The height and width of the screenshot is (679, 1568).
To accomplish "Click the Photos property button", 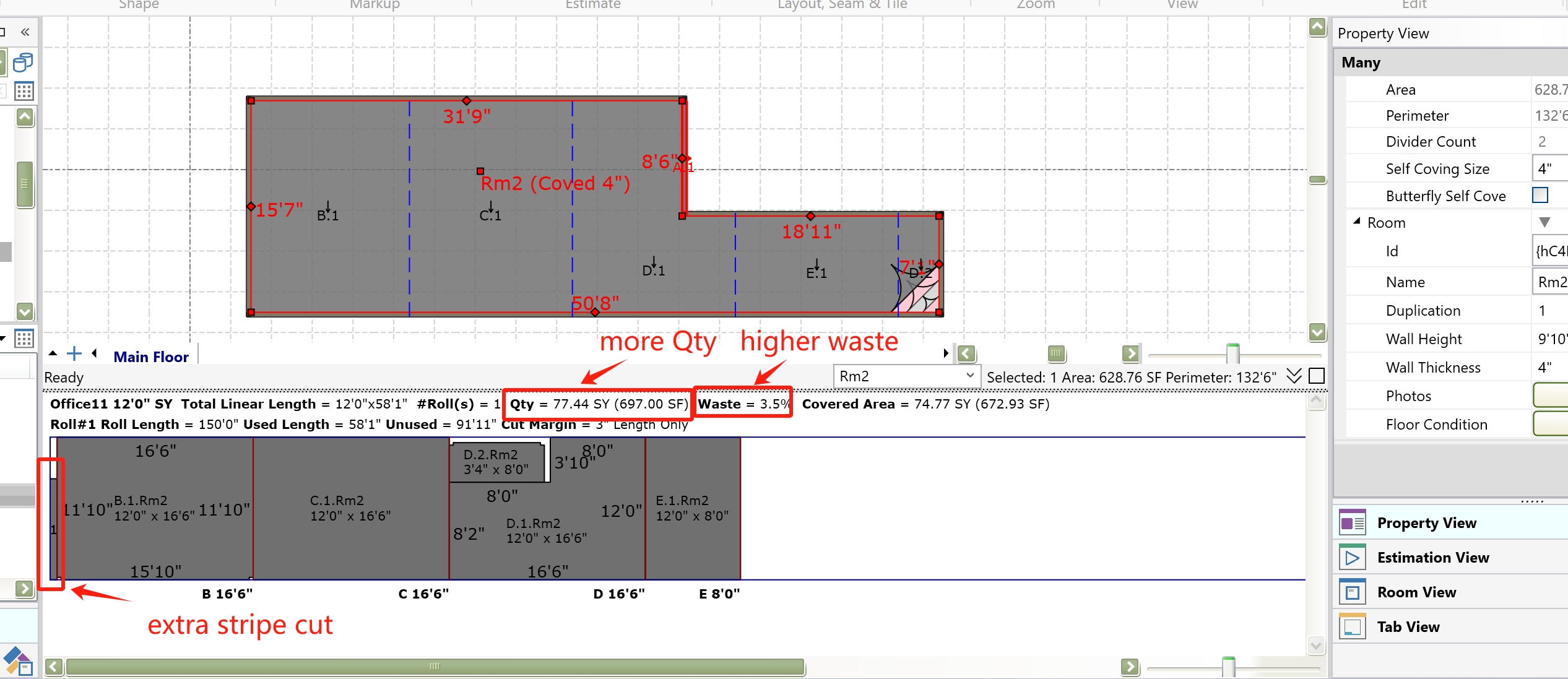I will click(x=1551, y=396).
